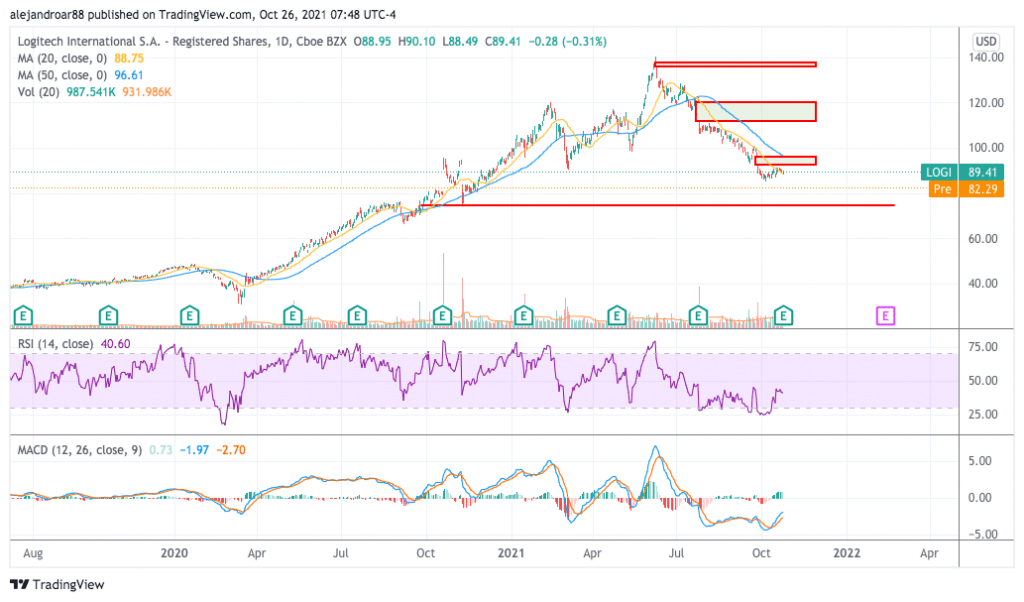Click the Cboe BZX exchange label
Image resolution: width=1024 pixels, height=602 pixels.
coord(321,42)
